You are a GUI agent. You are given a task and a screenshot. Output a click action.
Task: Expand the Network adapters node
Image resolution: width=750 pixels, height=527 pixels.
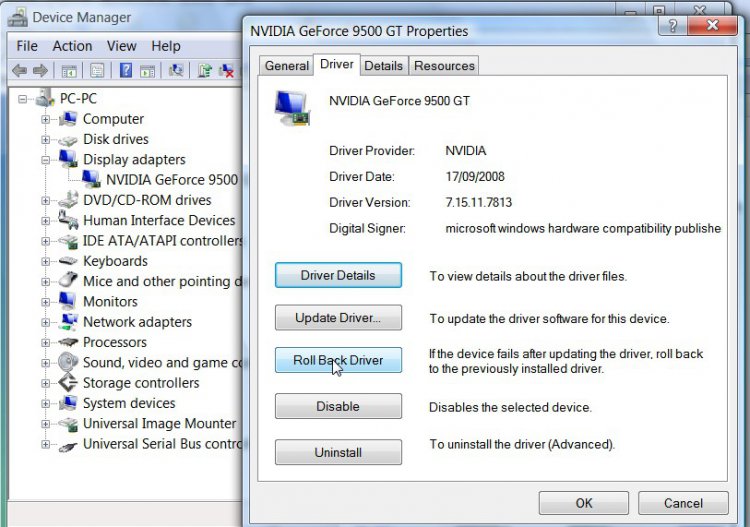coord(45,322)
